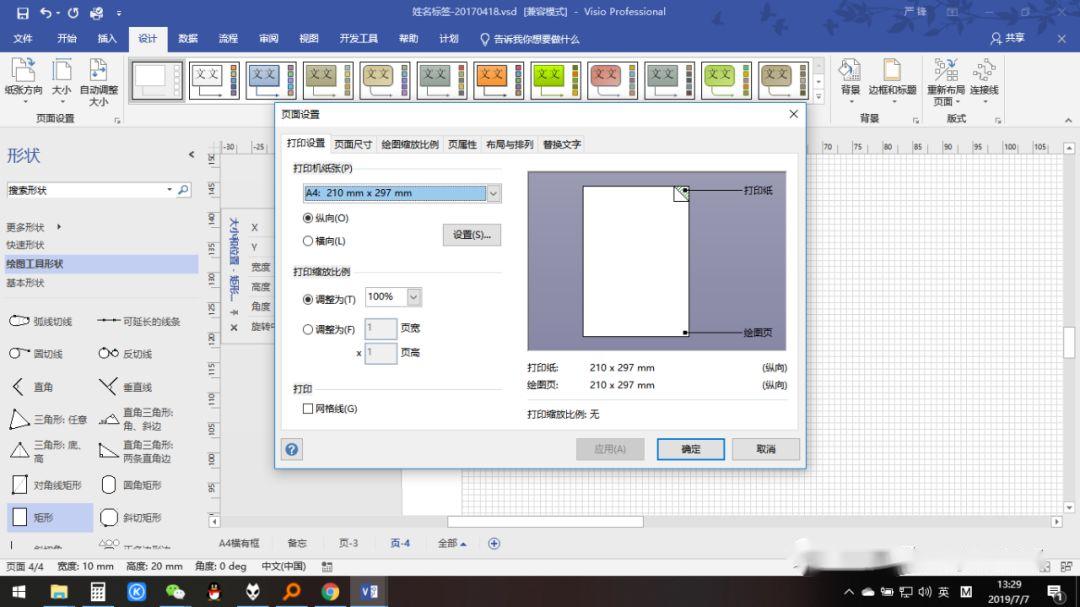Confirm the dialog with OK (确定) button
The image size is (1080, 607).
click(690, 449)
